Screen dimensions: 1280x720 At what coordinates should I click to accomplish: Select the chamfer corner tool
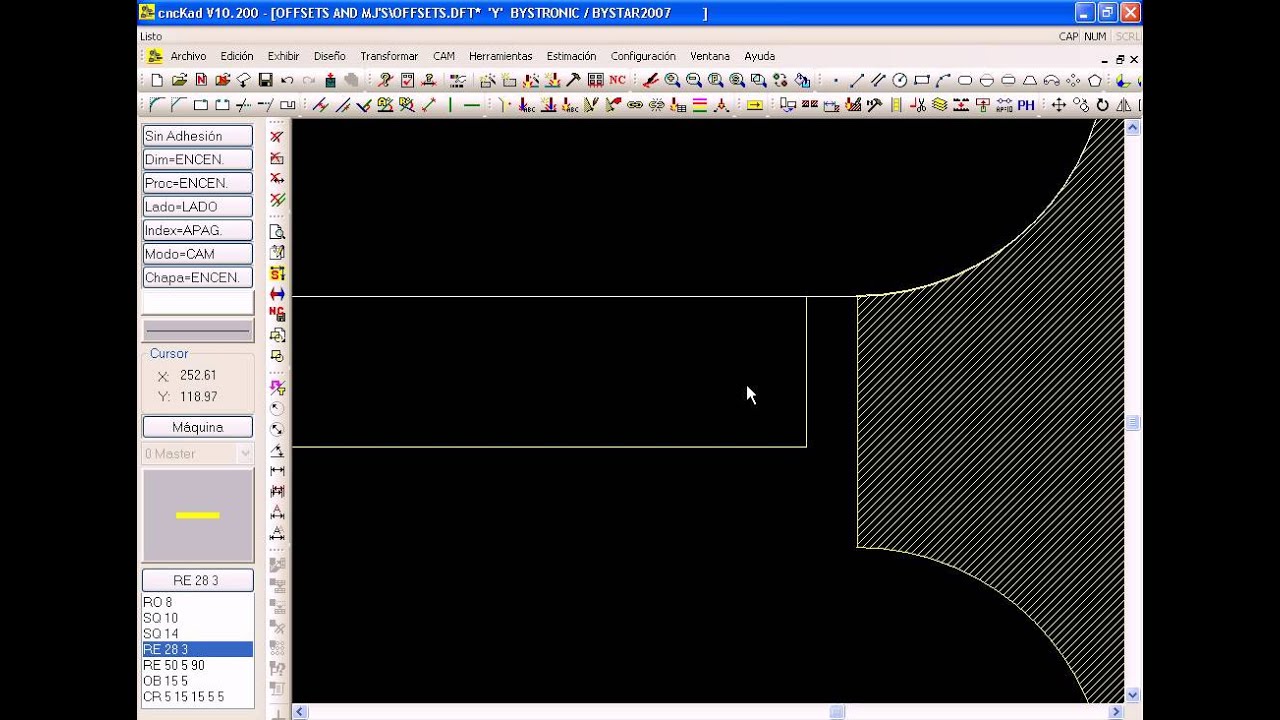(179, 104)
